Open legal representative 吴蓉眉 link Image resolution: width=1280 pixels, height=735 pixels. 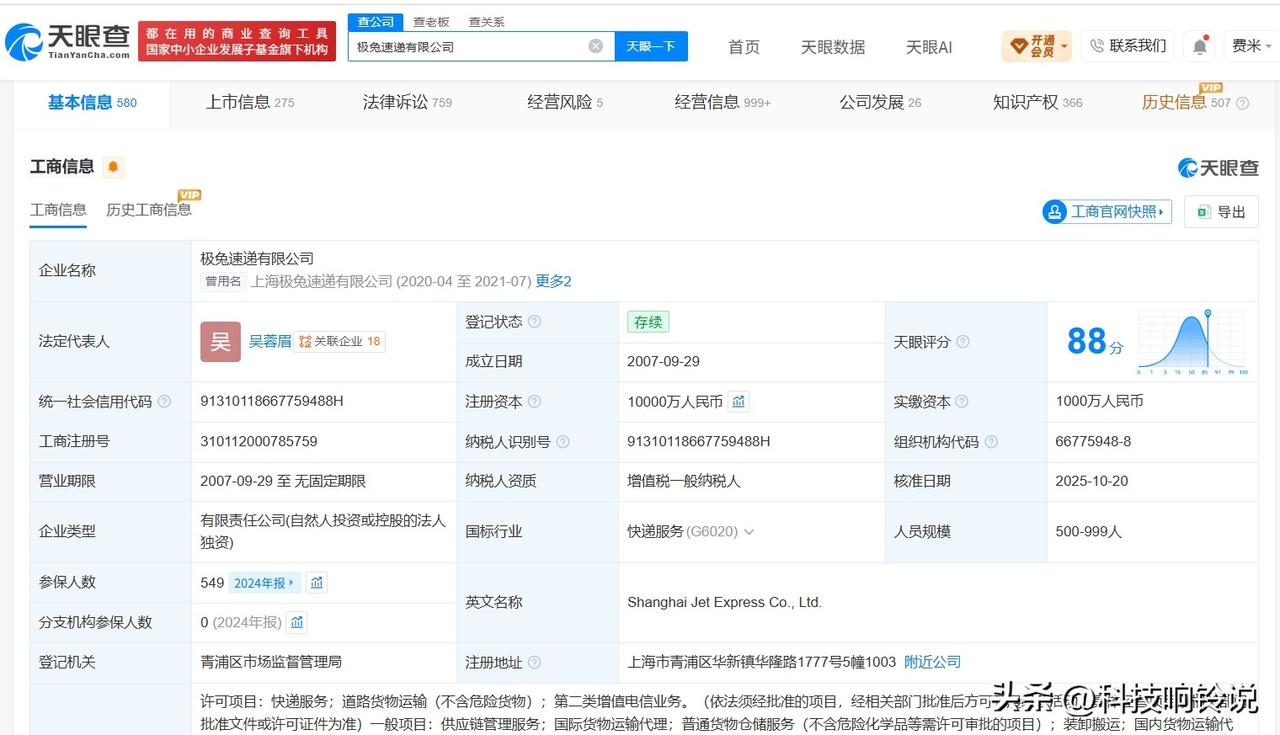tap(270, 341)
